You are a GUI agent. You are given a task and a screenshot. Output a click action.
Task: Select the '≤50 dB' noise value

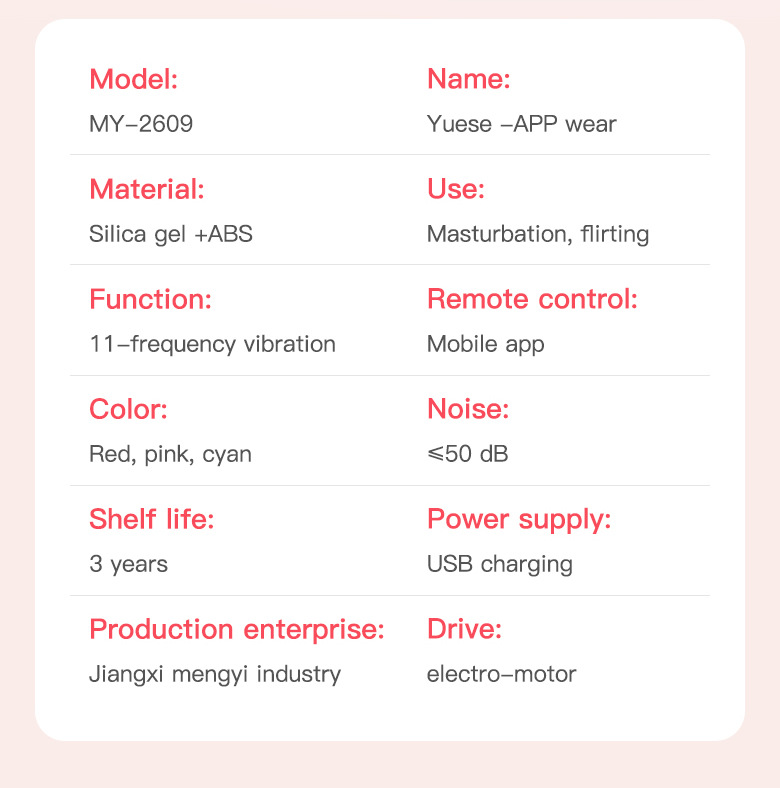(x=467, y=454)
